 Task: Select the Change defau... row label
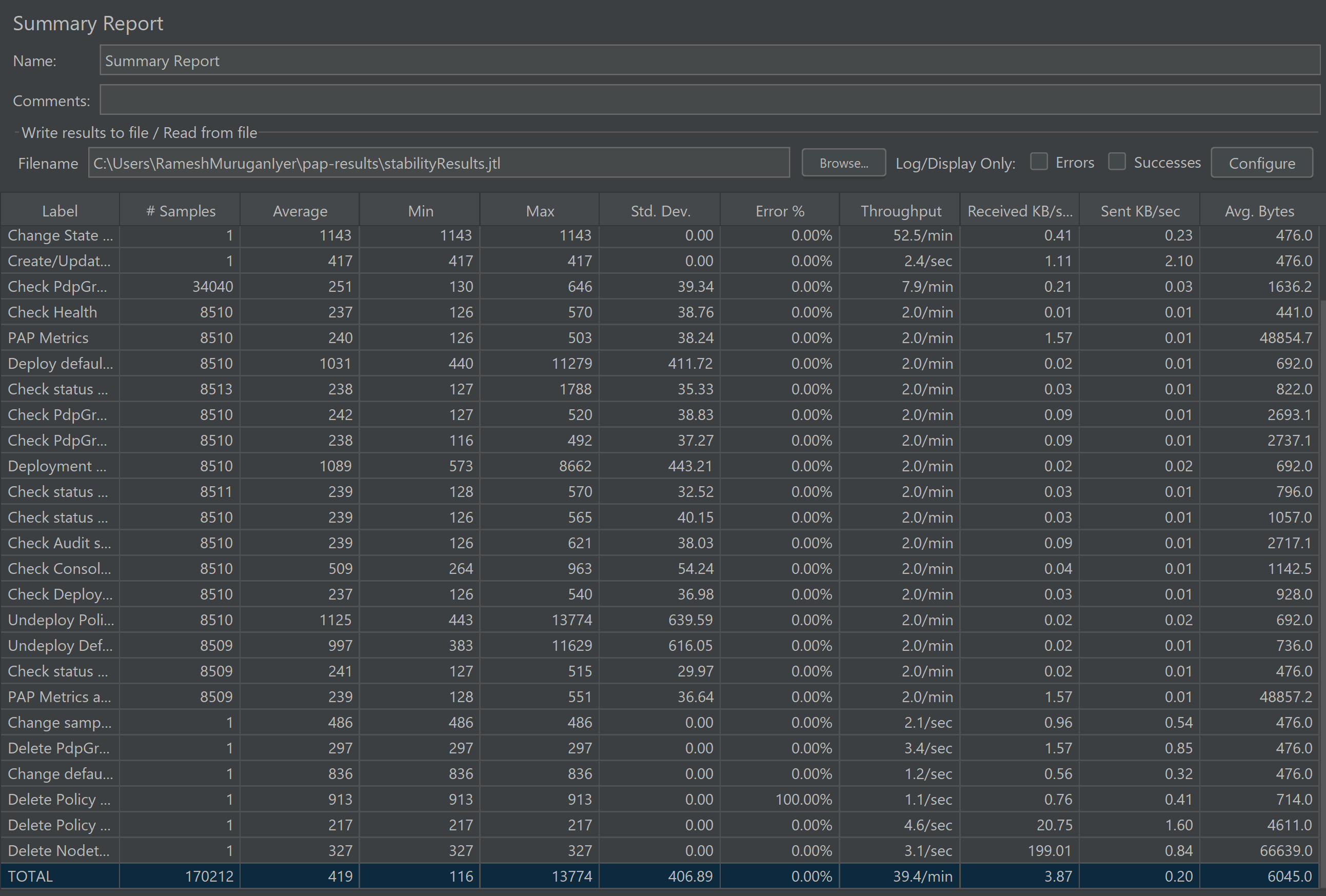click(x=60, y=774)
